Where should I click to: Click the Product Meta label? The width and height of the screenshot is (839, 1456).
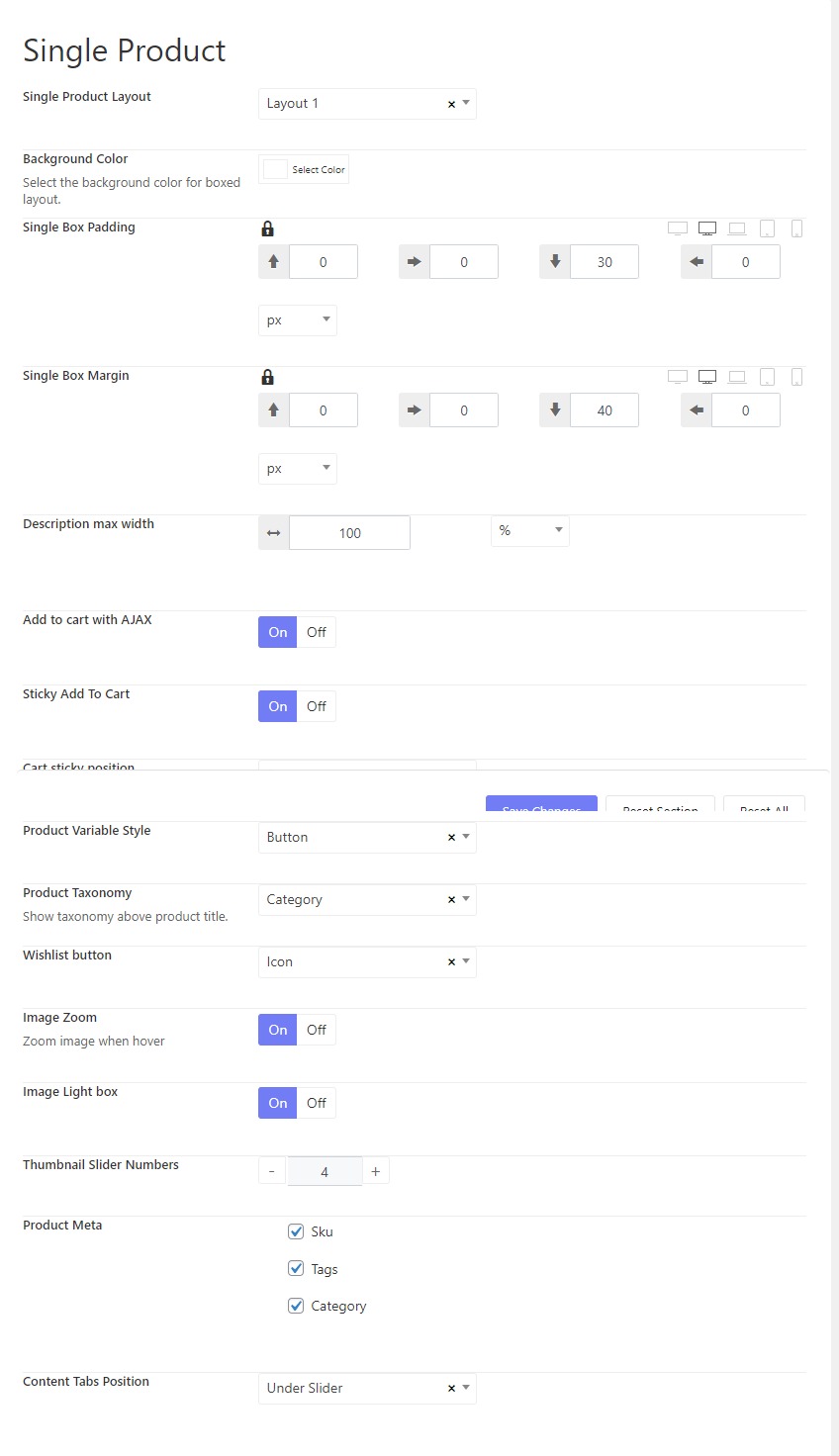point(62,1226)
